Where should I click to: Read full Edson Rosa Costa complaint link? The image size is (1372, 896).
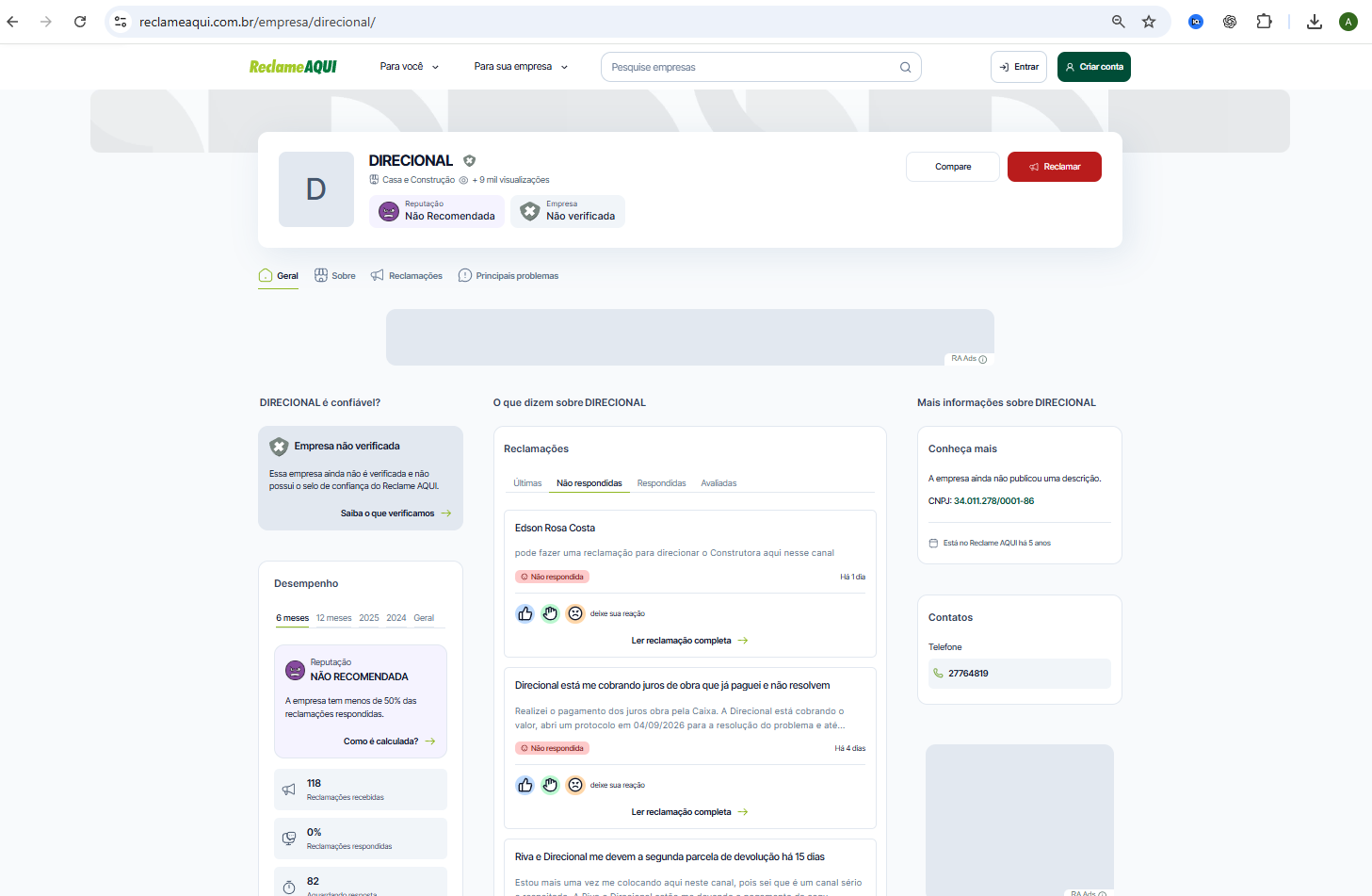pos(689,641)
